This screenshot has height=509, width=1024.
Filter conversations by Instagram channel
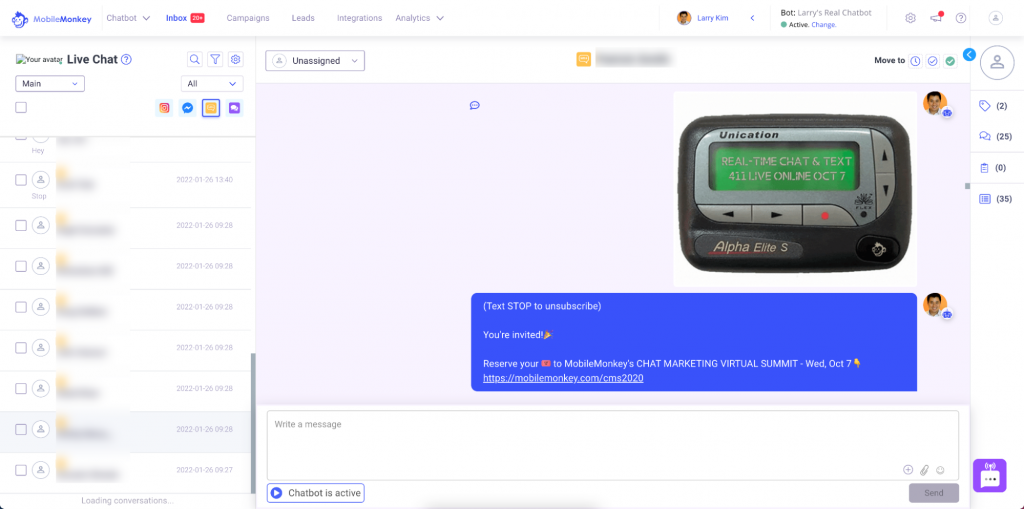pos(165,108)
